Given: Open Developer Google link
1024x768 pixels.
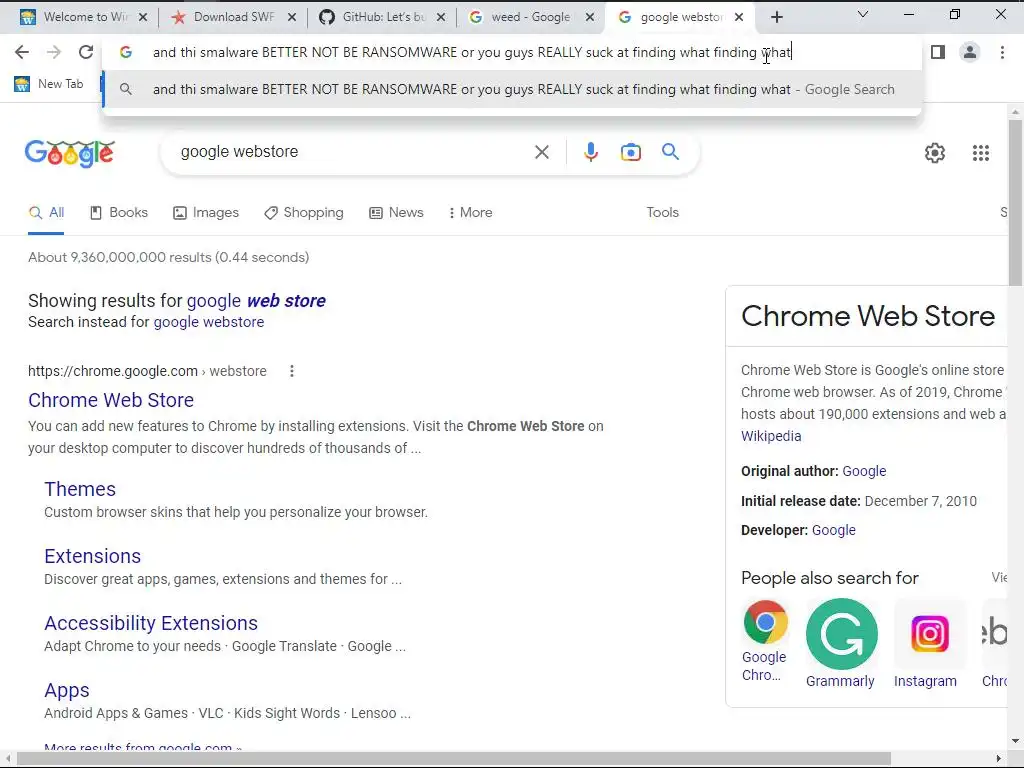Looking at the screenshot, I should [x=833, y=530].
